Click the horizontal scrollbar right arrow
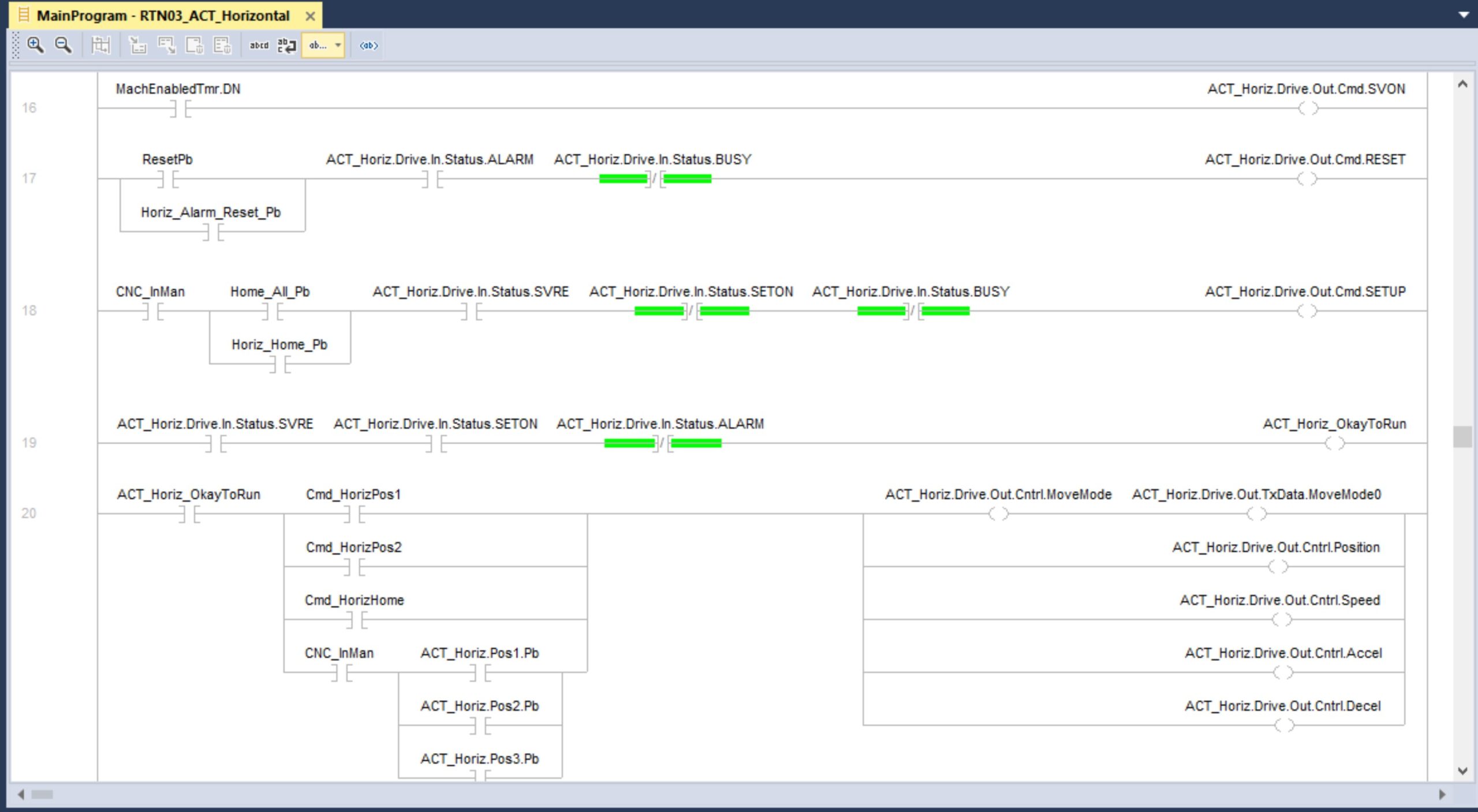 pos(1442,794)
